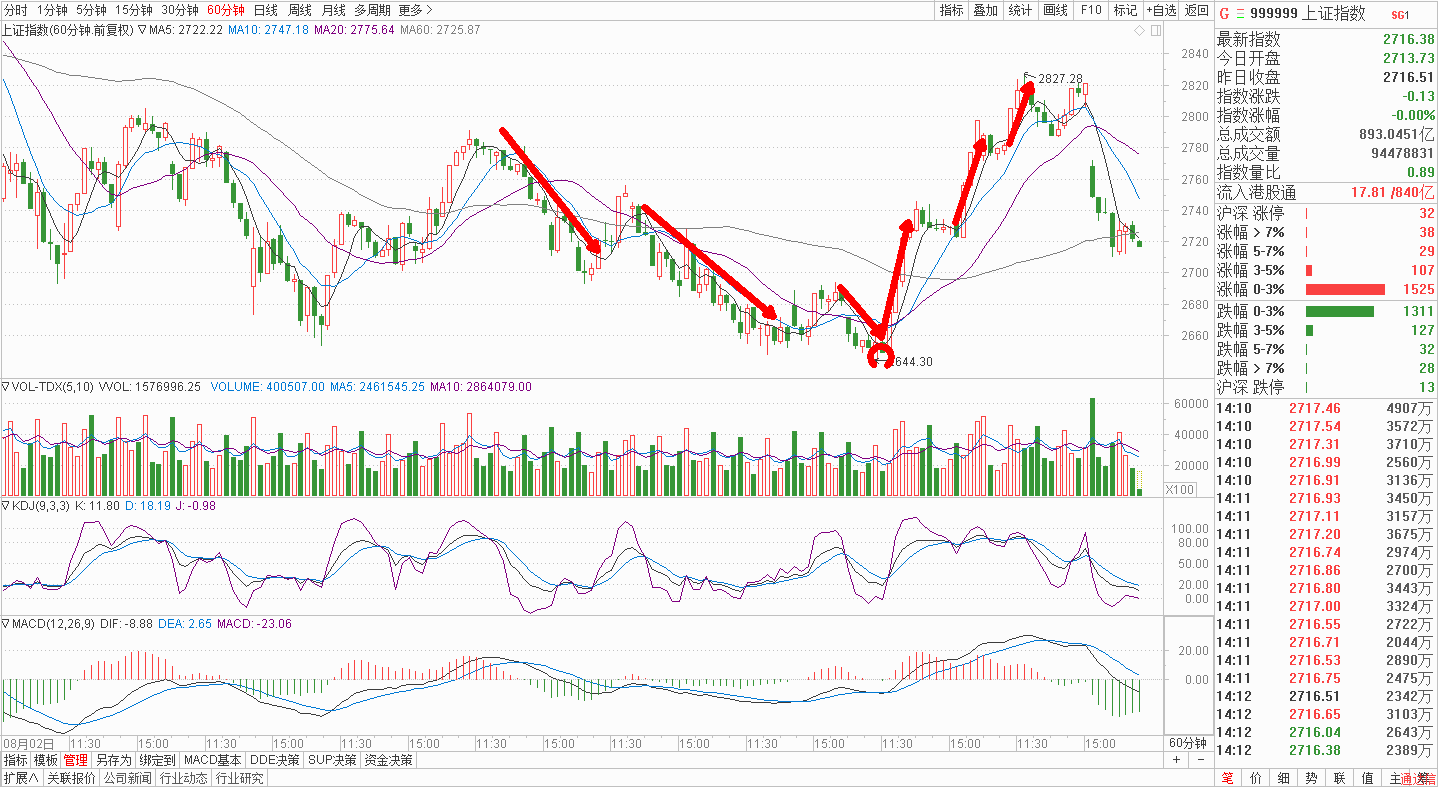Open the 公司新闻 tab
This screenshot has width=1438, height=787.
coord(127,778)
